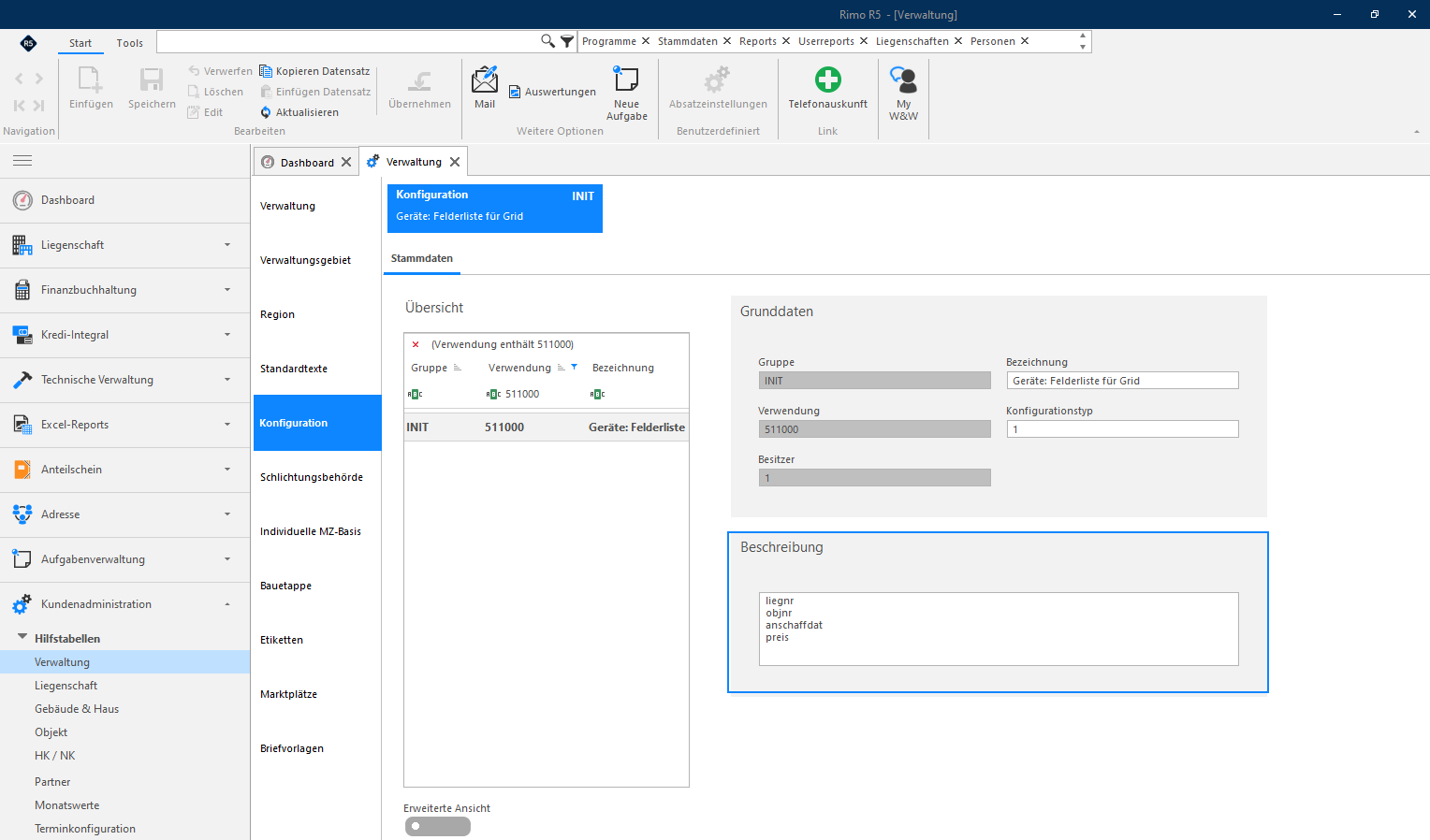Open the Aufgabenverwaltung sidebar section

125,559
